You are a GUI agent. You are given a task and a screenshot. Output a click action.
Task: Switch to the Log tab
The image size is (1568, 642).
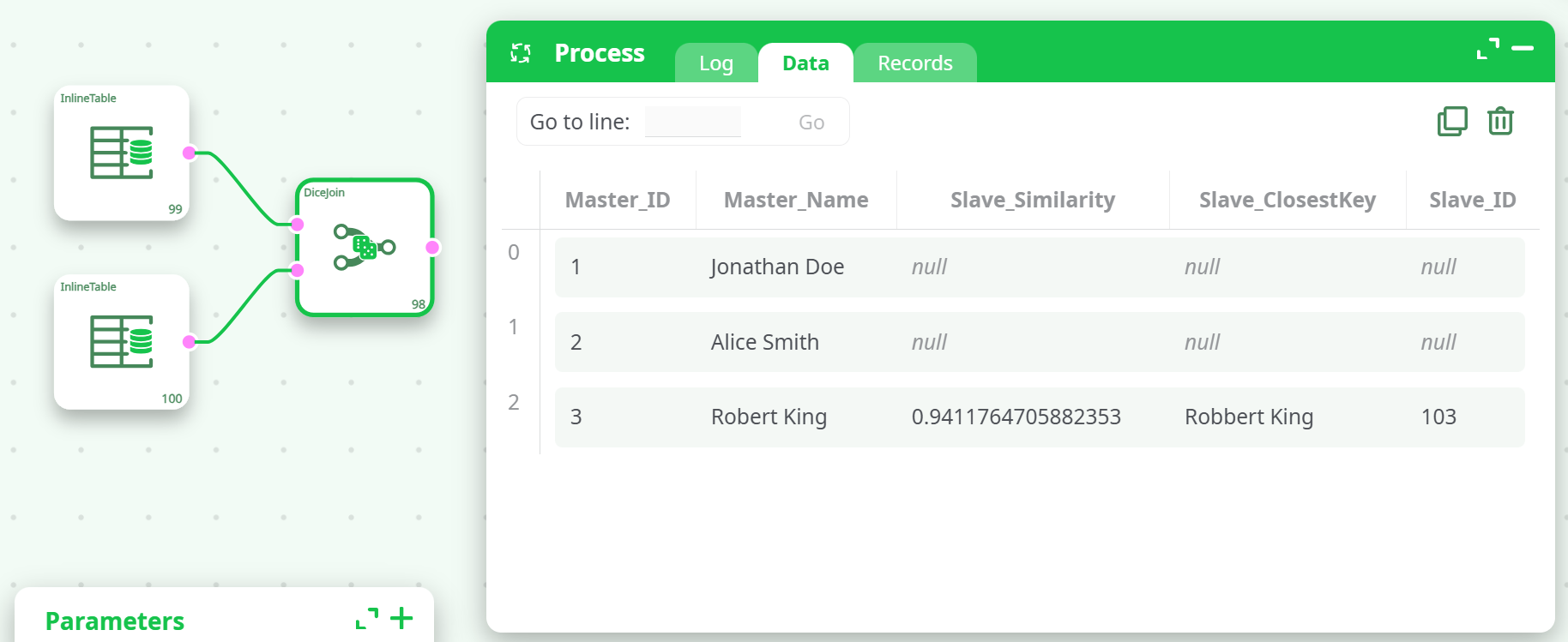point(715,63)
